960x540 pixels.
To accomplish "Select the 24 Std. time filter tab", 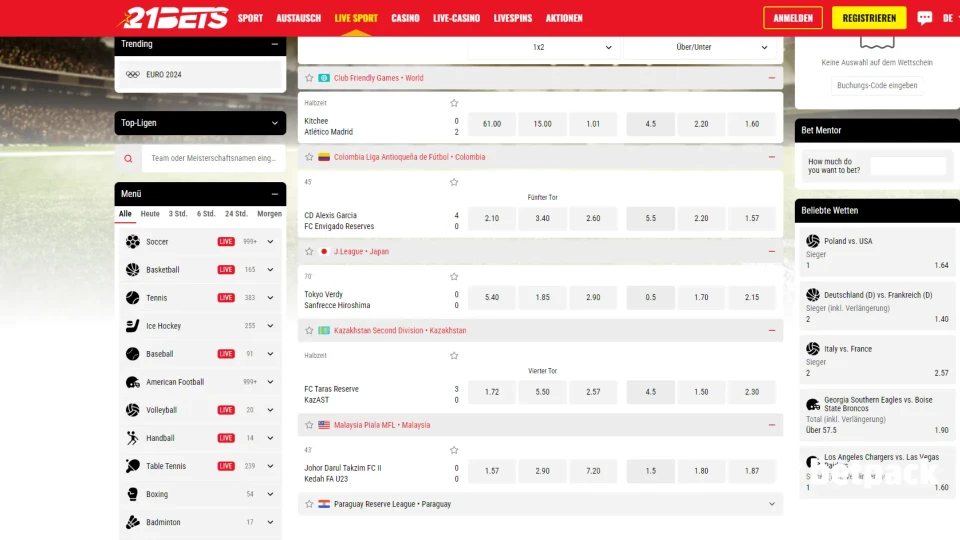I will [236, 214].
